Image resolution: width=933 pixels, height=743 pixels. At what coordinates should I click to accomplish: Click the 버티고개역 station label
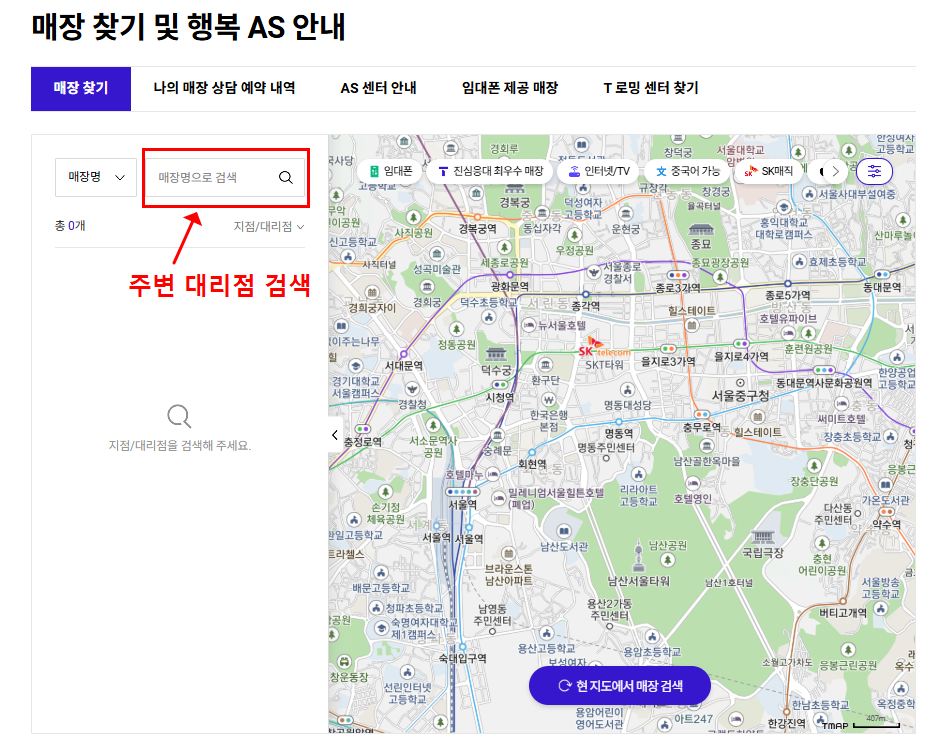coord(843,613)
